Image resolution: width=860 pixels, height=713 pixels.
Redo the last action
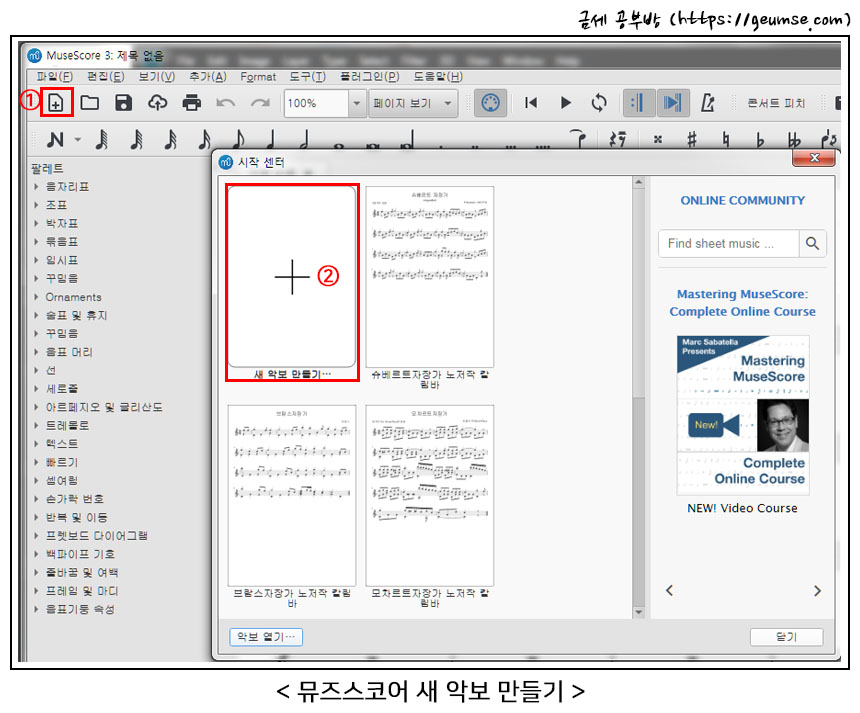[260, 103]
